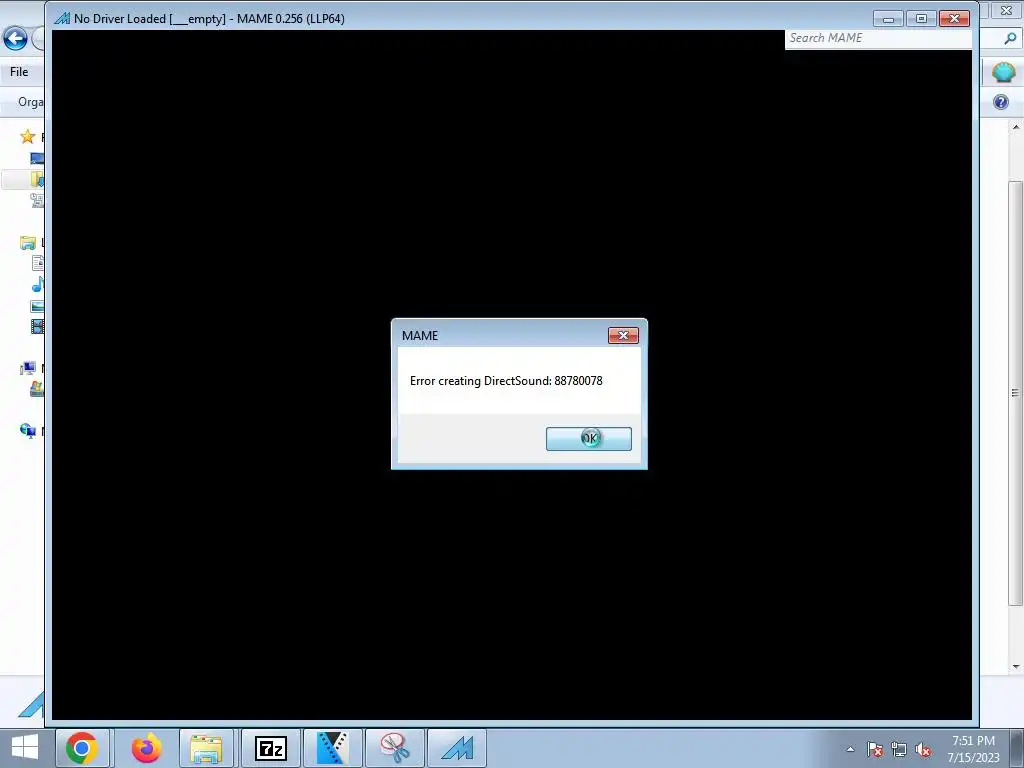Open Windows Start menu
The width and height of the screenshot is (1024, 768).
(25, 748)
